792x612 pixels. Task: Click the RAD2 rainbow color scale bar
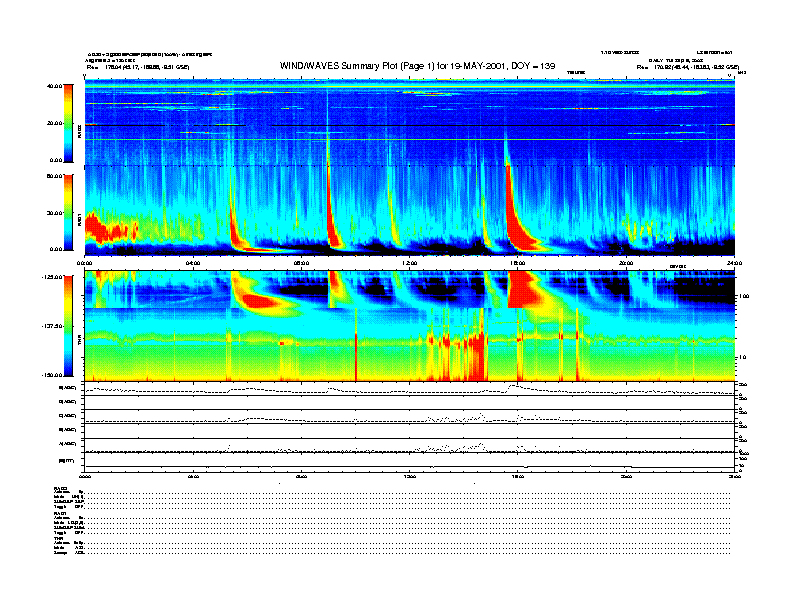pyautogui.click(x=68, y=123)
